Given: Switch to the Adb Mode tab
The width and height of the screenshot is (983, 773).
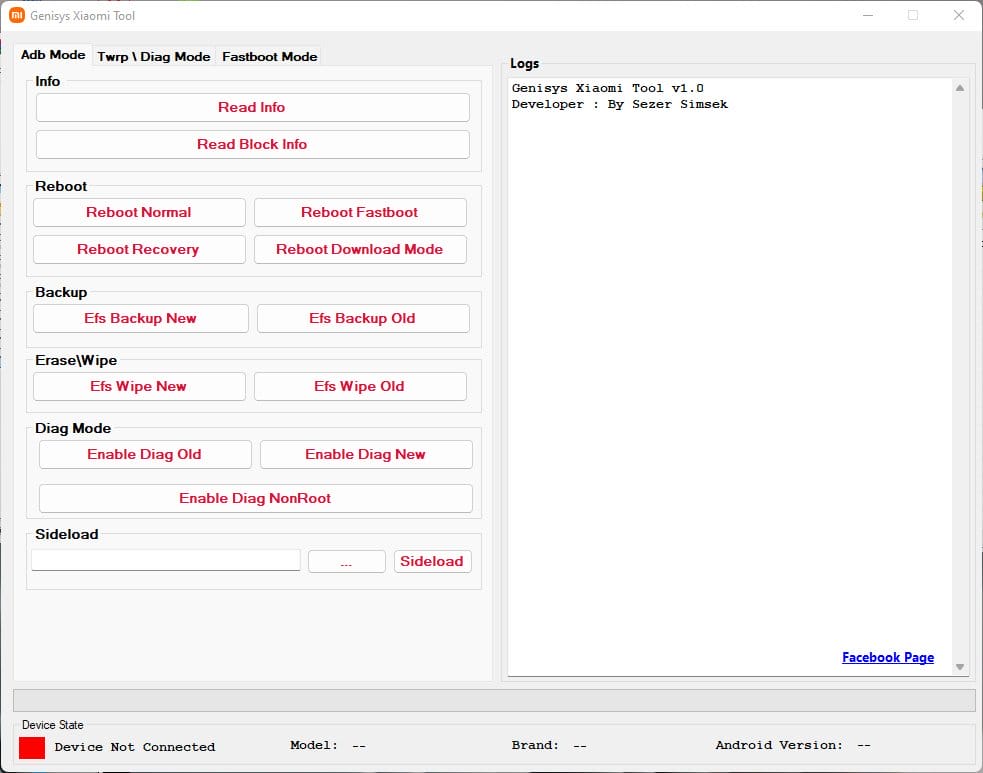Looking at the screenshot, I should click(53, 55).
